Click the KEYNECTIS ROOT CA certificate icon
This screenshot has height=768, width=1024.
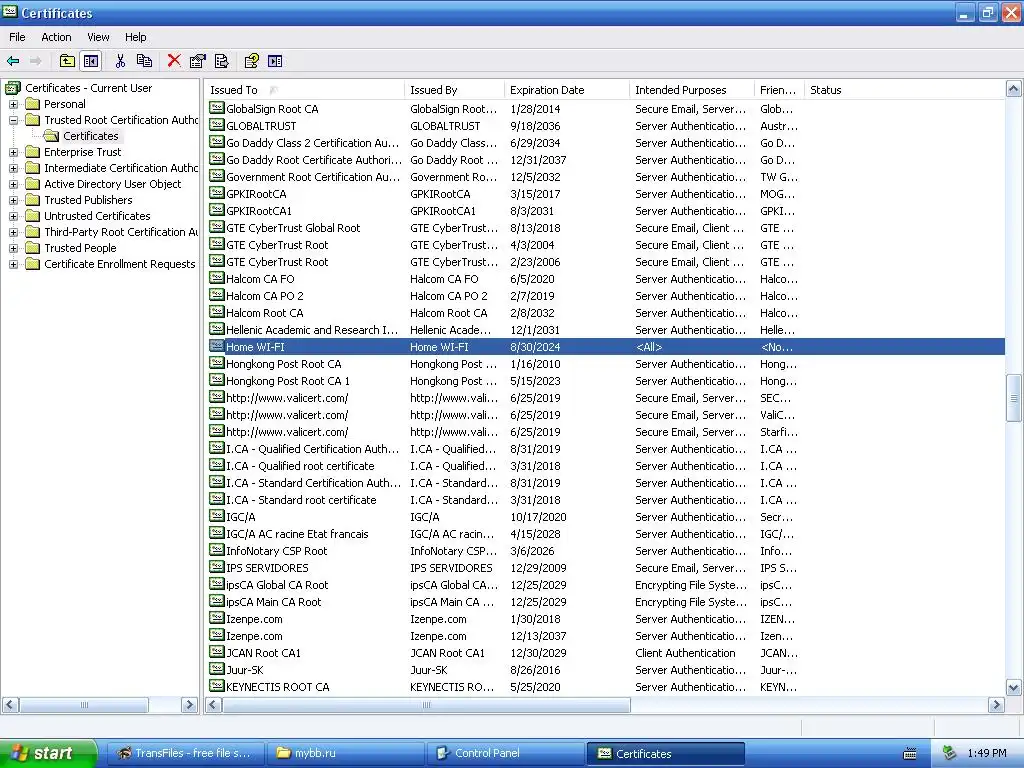click(x=217, y=686)
